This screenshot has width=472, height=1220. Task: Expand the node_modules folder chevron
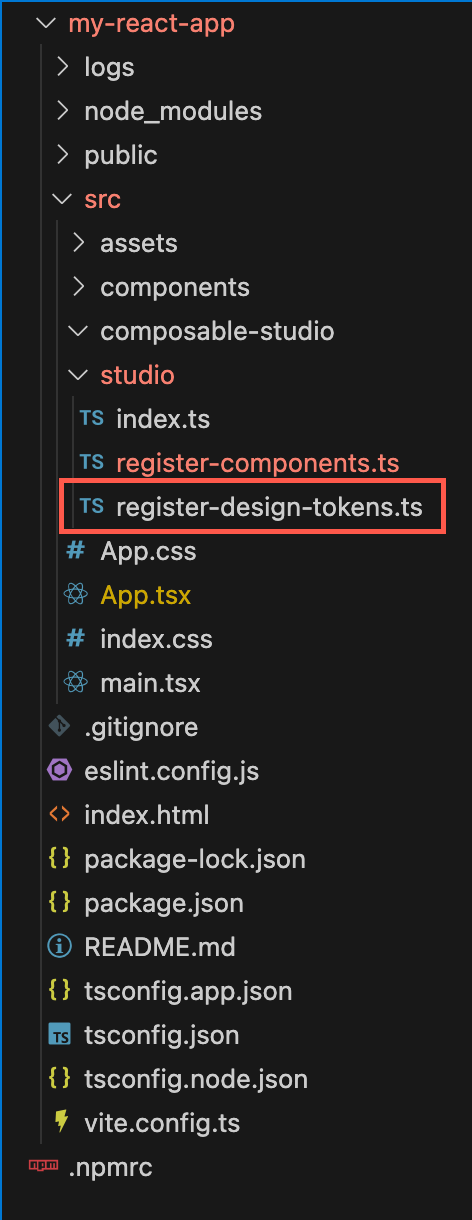(63, 112)
